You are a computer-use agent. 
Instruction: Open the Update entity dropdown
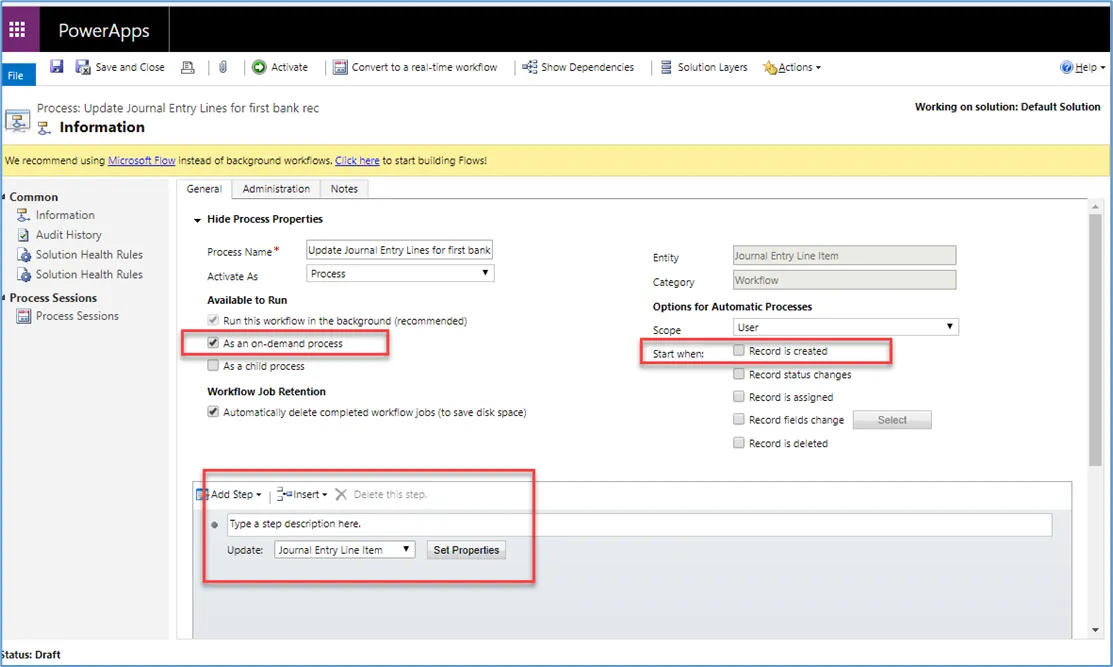tap(344, 550)
